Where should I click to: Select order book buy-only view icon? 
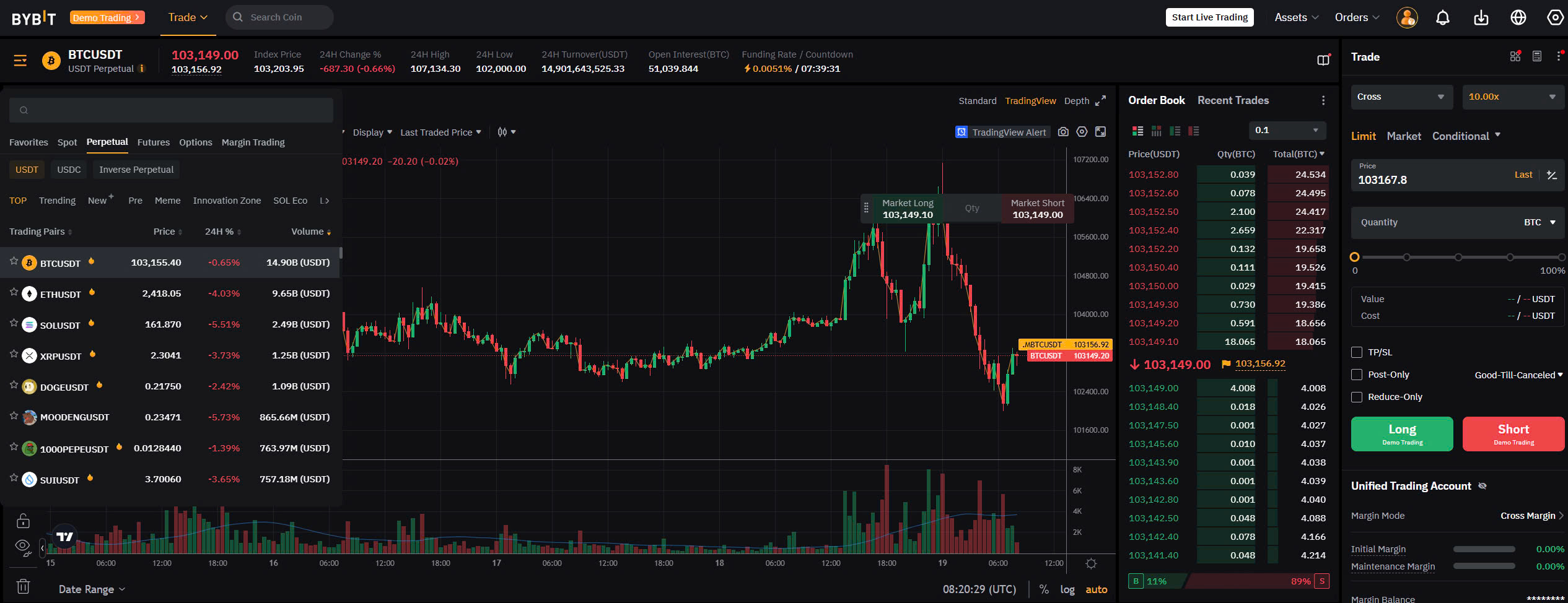1175,131
